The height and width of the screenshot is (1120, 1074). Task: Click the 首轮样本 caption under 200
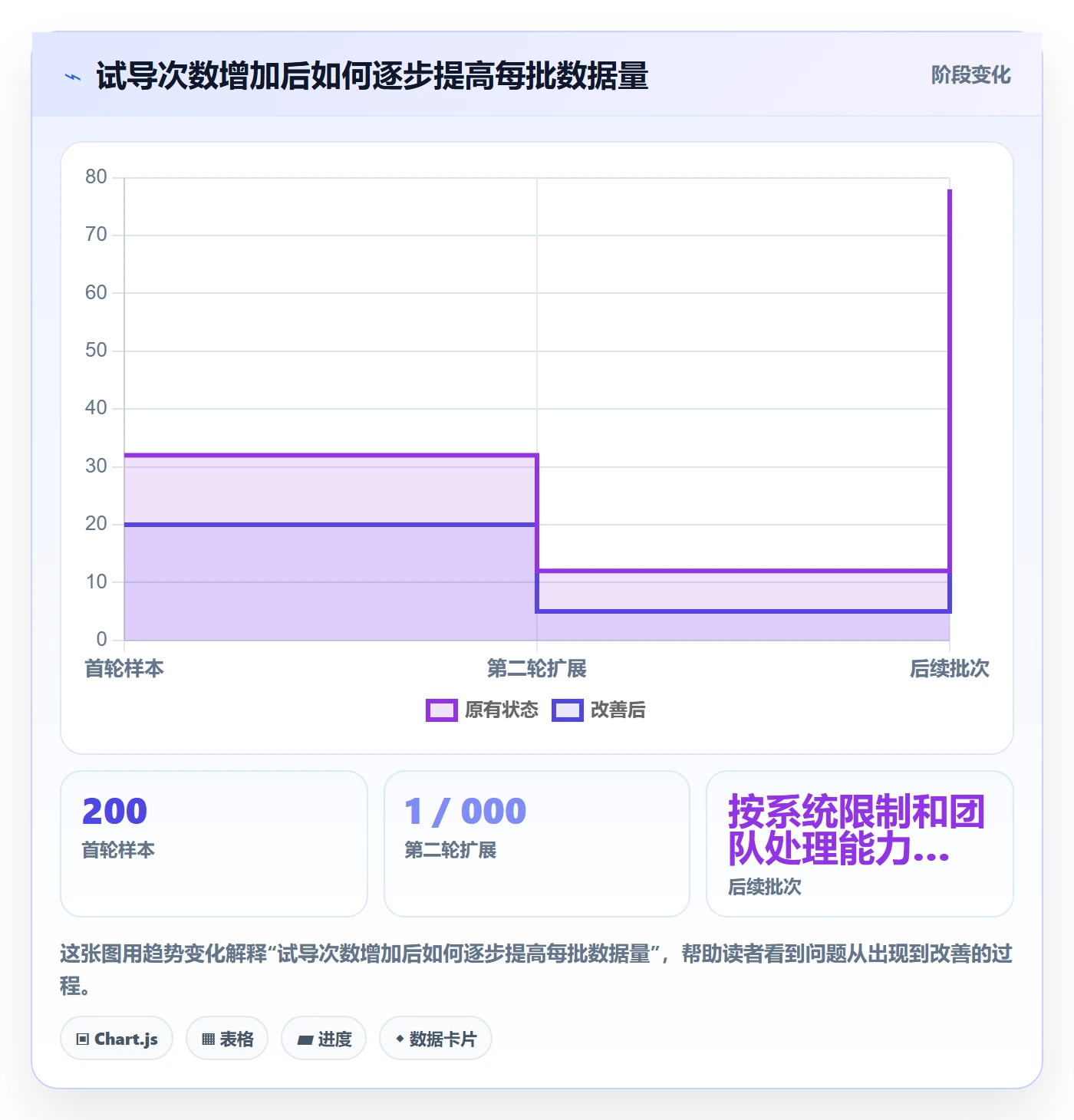pos(118,850)
